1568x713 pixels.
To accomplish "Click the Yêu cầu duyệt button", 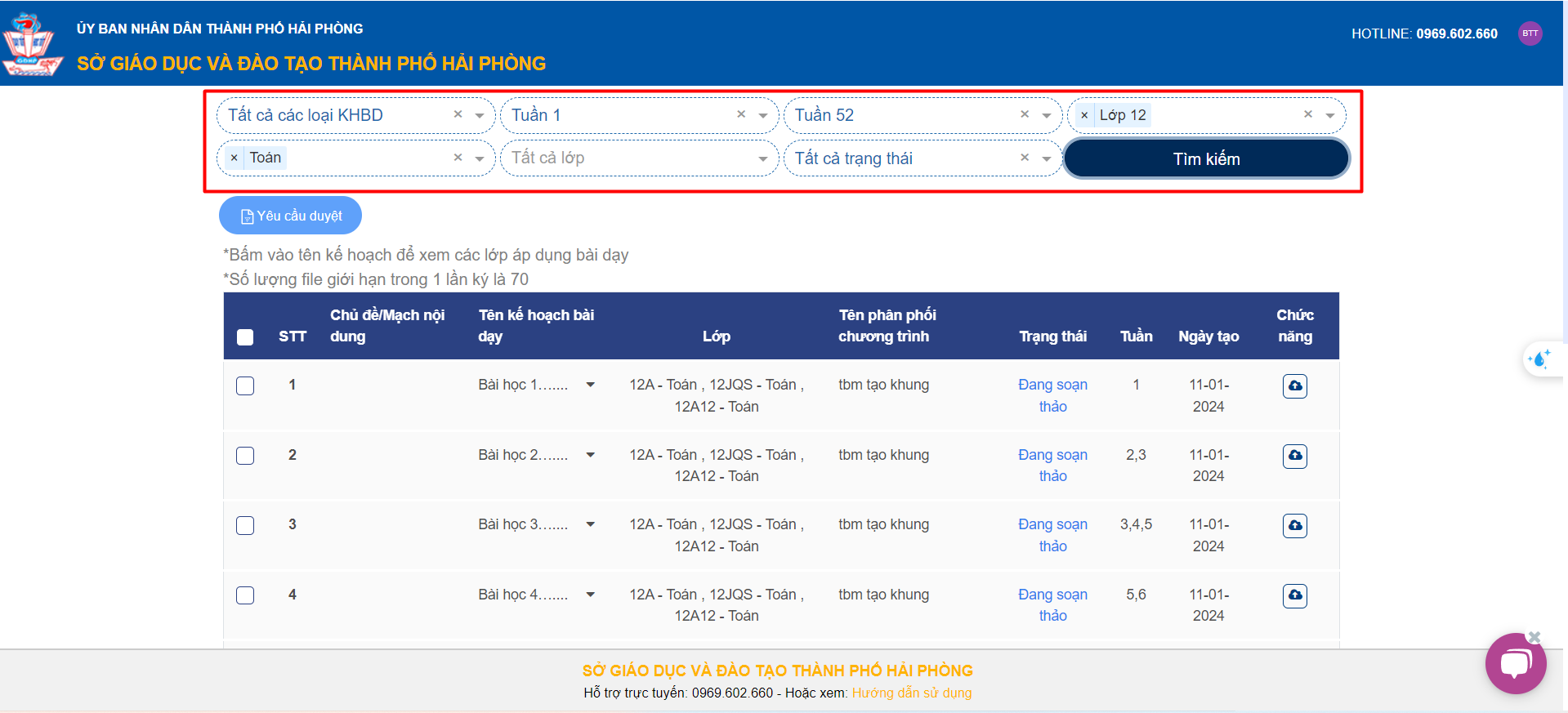I will (290, 216).
